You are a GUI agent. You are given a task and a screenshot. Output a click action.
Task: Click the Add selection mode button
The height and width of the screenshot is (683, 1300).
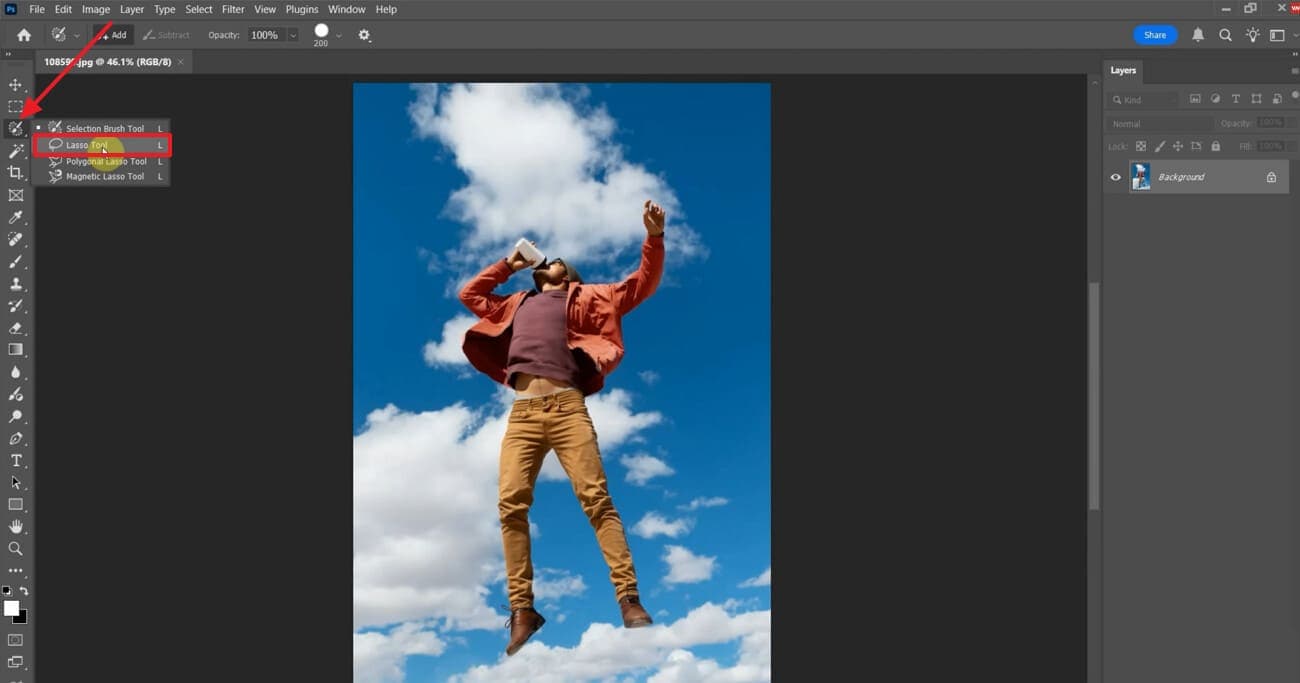pyautogui.click(x=111, y=34)
